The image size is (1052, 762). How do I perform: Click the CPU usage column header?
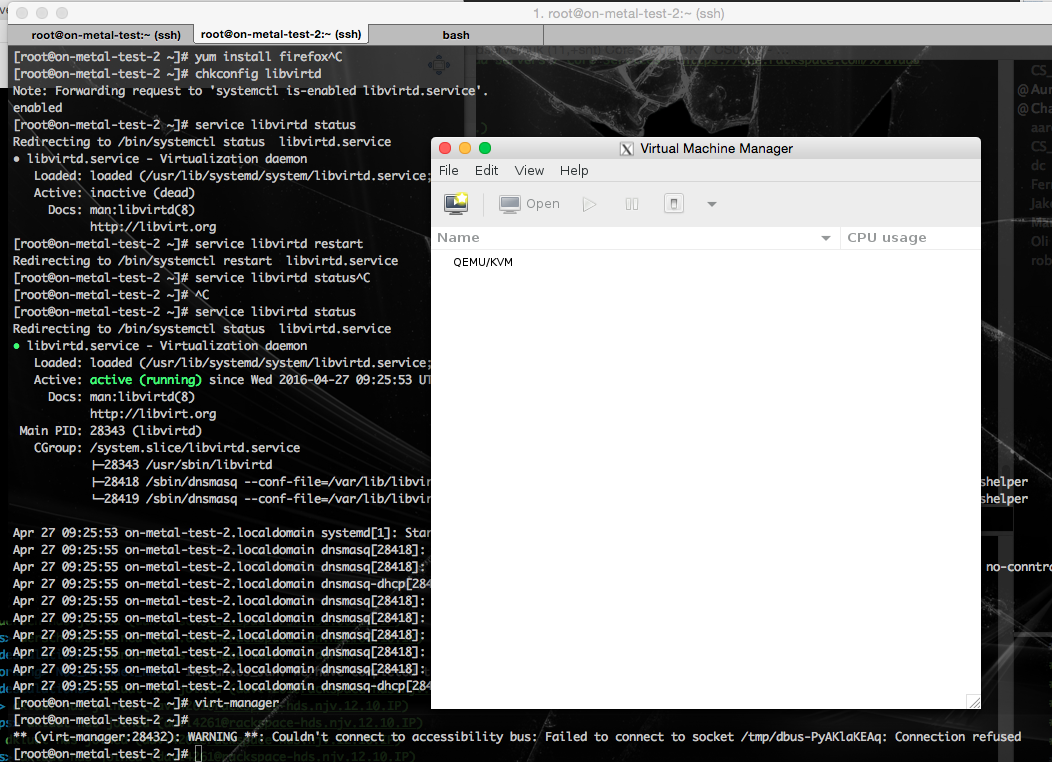click(x=909, y=237)
